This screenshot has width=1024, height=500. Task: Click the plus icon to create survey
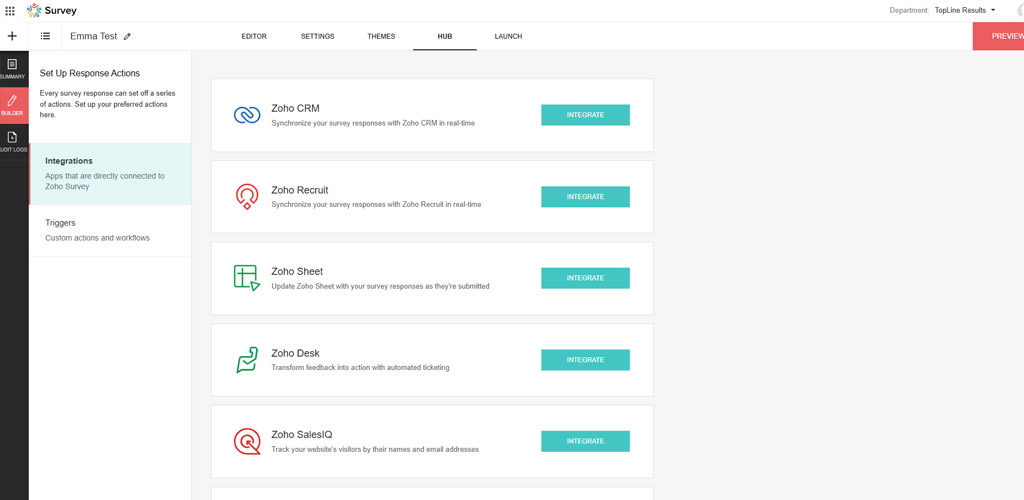tap(12, 36)
